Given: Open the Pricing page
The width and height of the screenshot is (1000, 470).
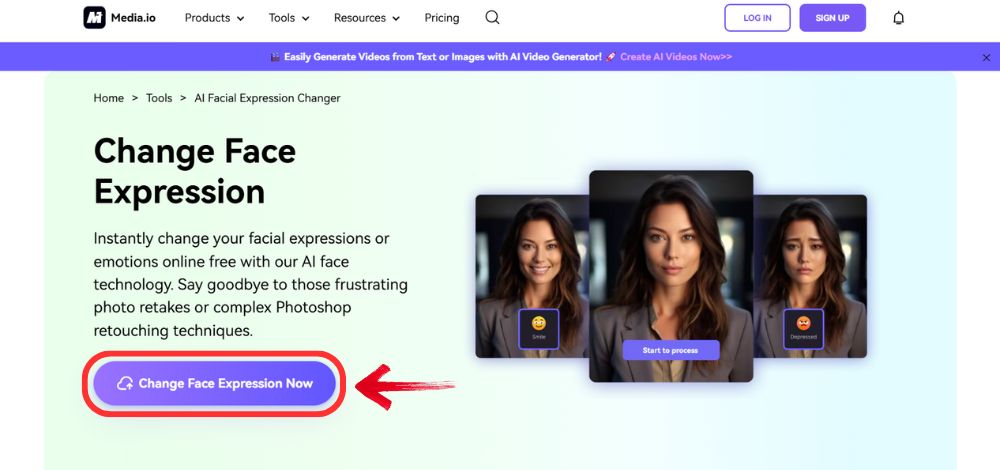Looking at the screenshot, I should coord(442,18).
